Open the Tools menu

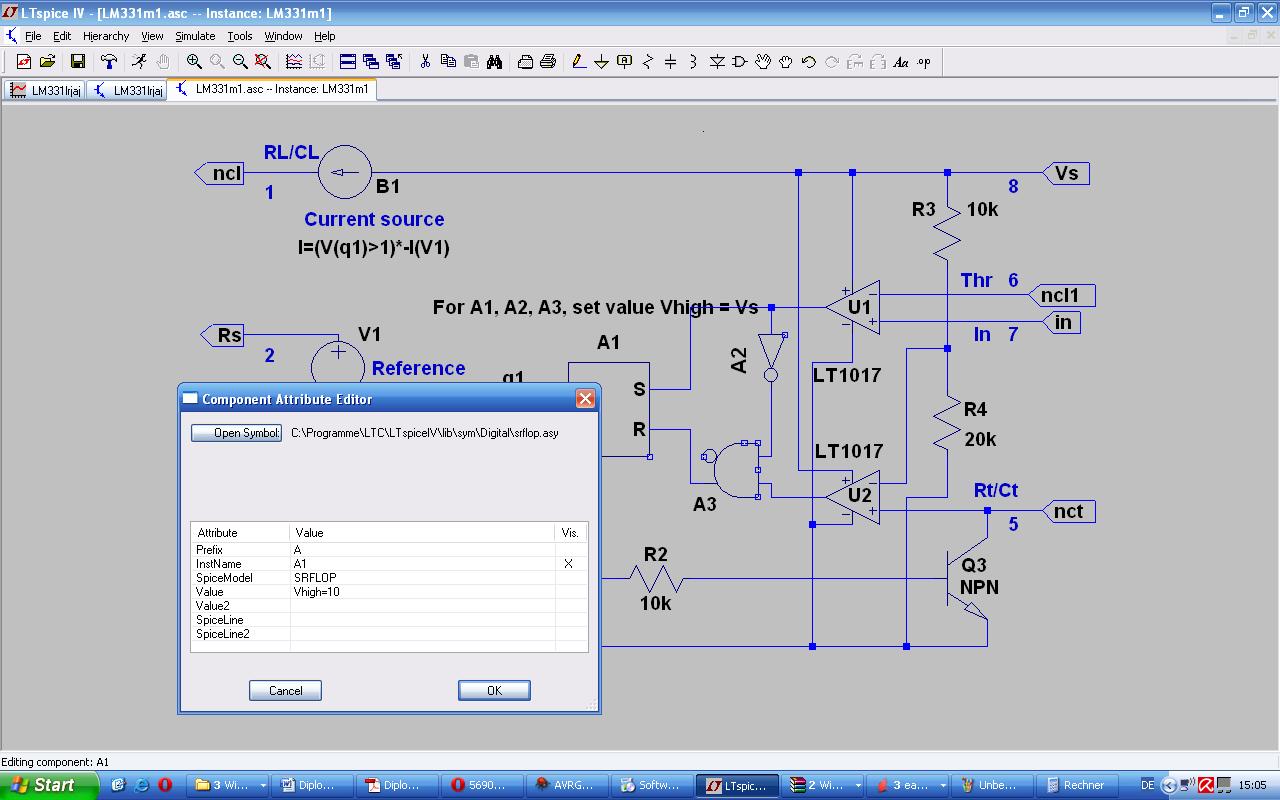pyautogui.click(x=240, y=36)
